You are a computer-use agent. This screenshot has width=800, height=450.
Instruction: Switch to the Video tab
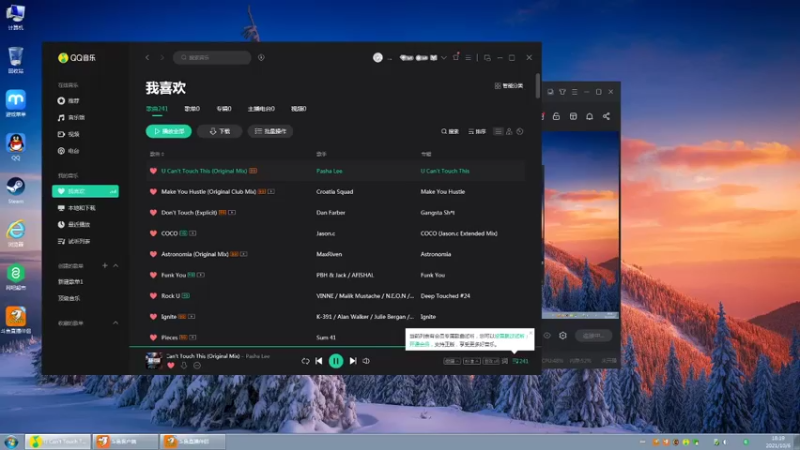coord(298,109)
